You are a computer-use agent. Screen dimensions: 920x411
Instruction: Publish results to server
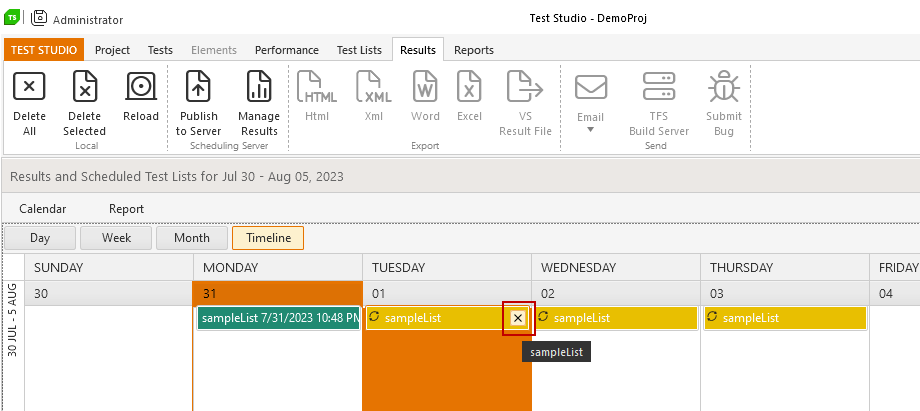(198, 103)
